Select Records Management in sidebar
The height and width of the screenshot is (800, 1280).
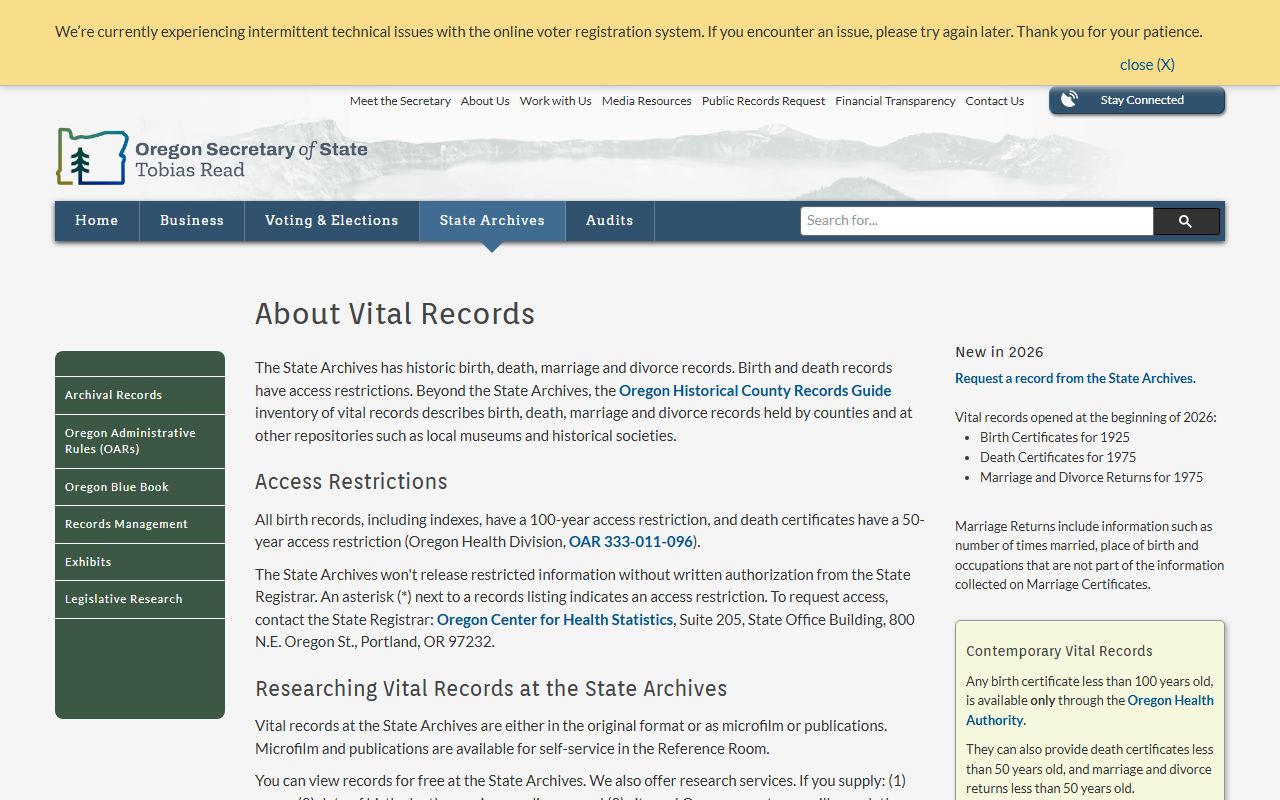[x=140, y=524]
